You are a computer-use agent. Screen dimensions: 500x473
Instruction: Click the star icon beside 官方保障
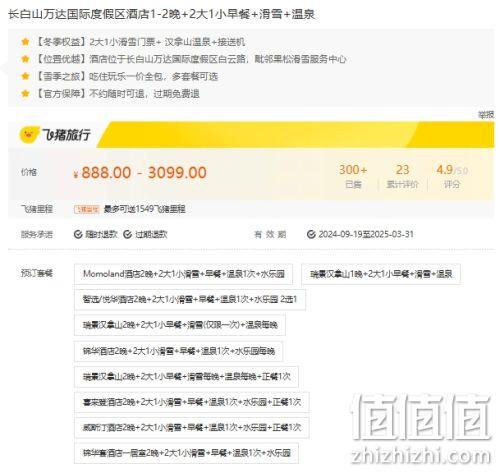(x=25, y=94)
